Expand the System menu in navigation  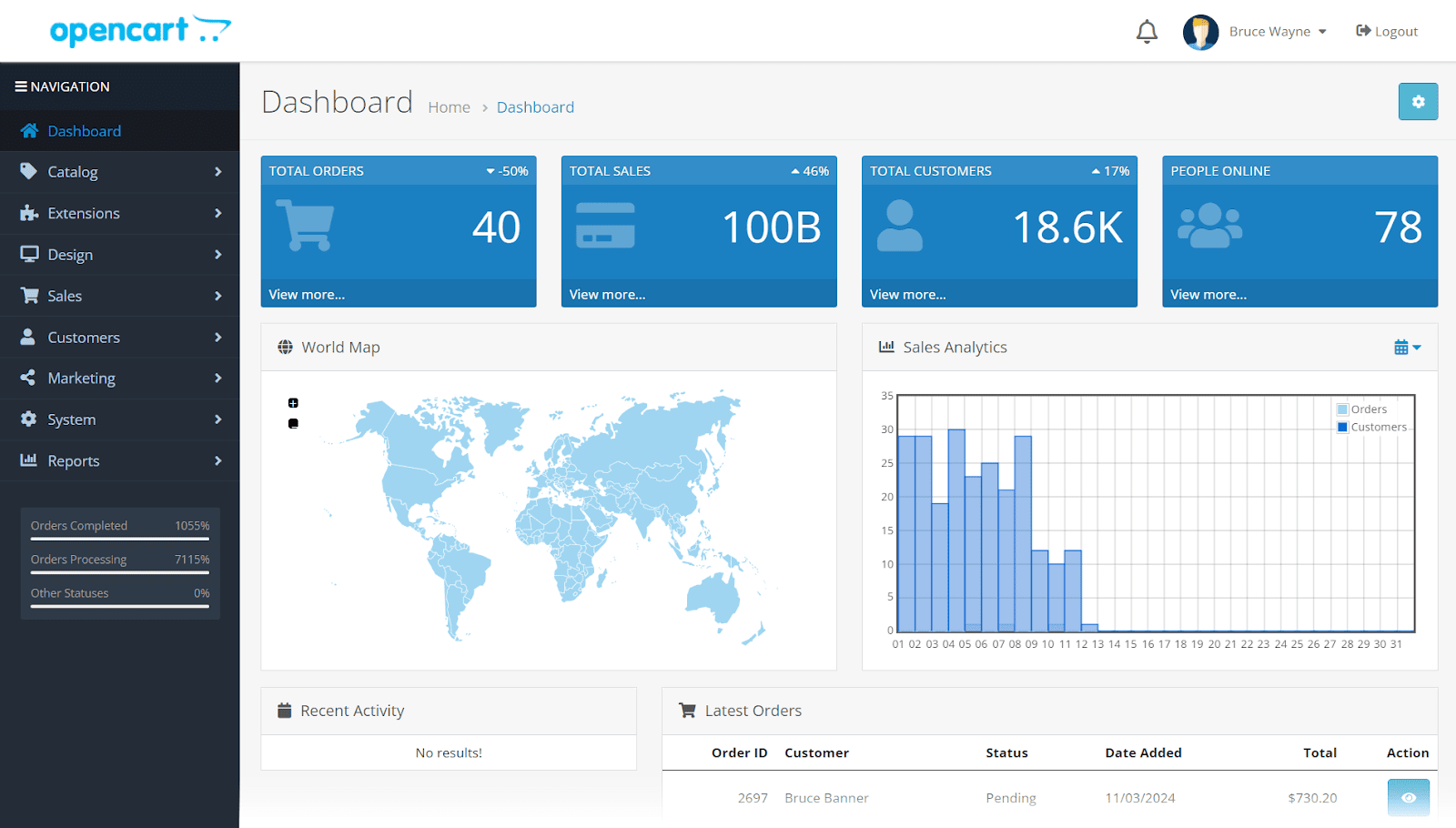click(x=72, y=419)
